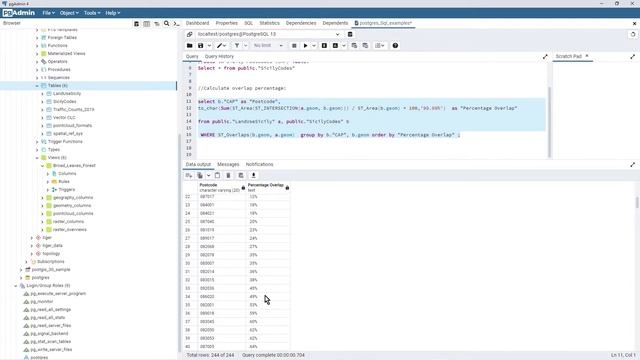Click the results grid vertical scrollbar
Screen dimensions: 640x360
637,202
